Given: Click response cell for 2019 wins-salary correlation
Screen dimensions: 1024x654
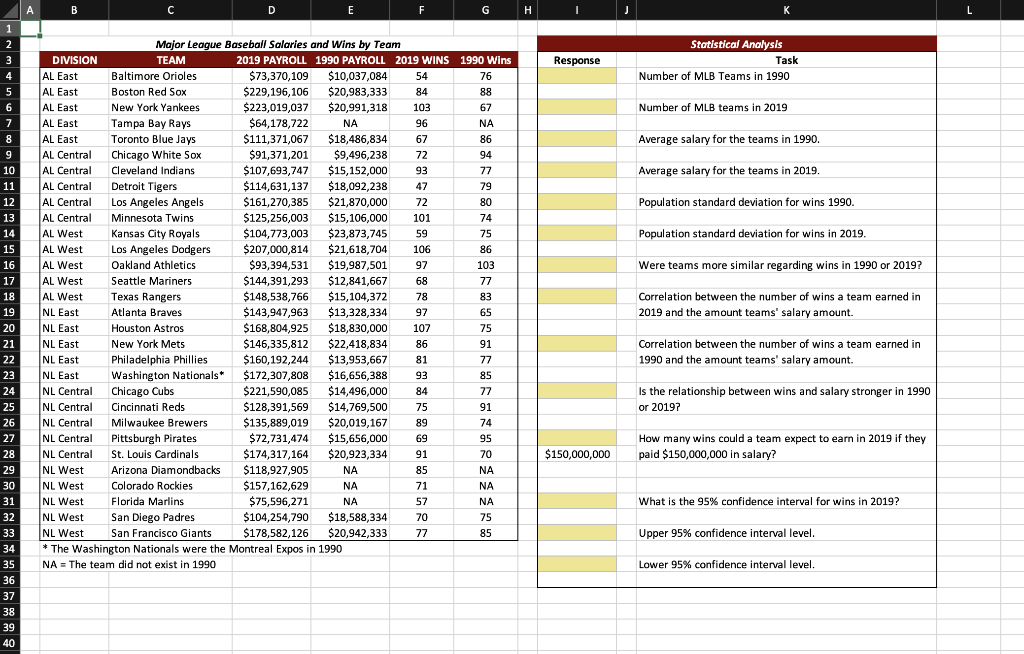Looking at the screenshot, I should click(577, 297).
